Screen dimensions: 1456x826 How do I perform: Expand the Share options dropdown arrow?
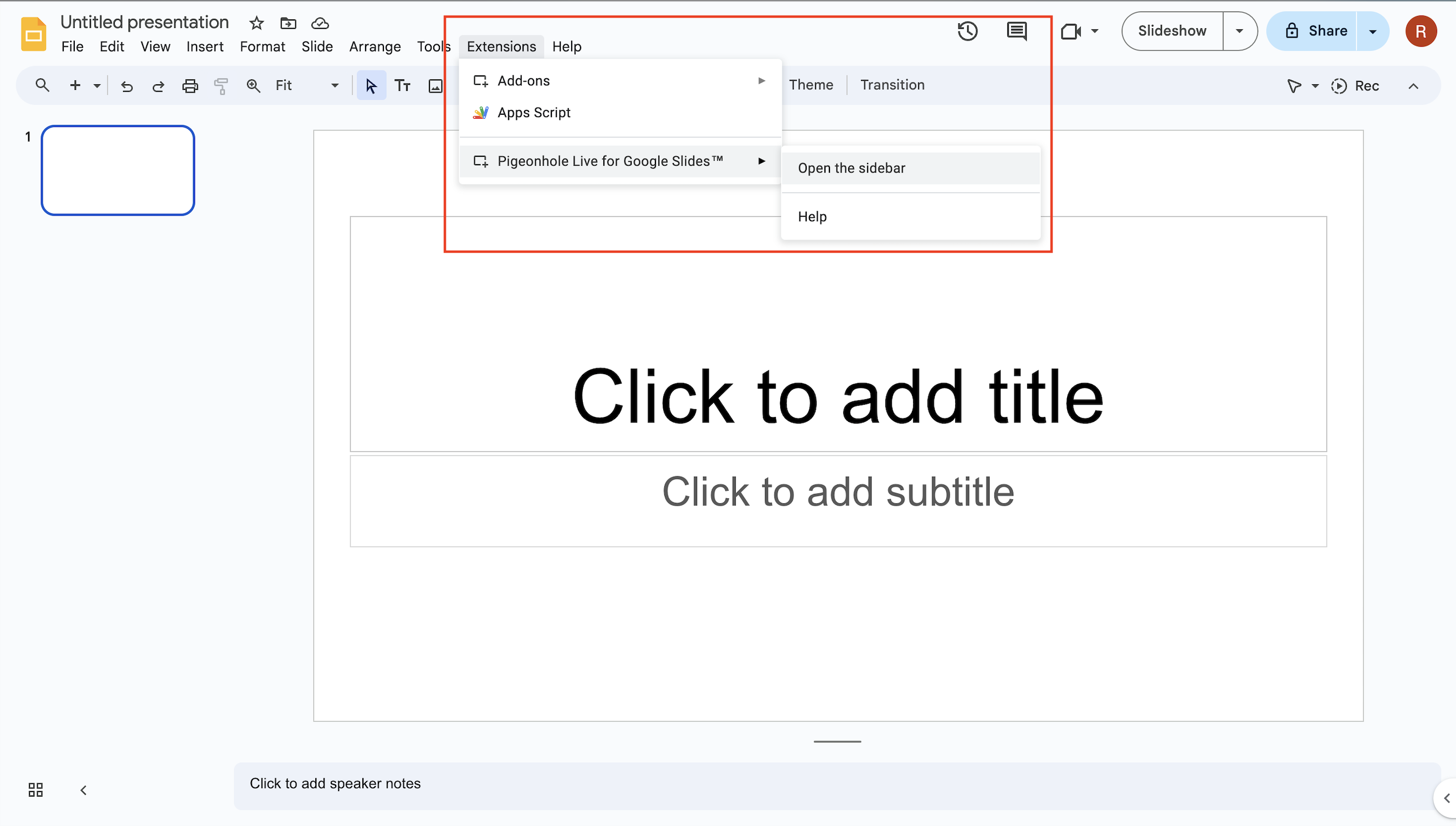point(1373,31)
